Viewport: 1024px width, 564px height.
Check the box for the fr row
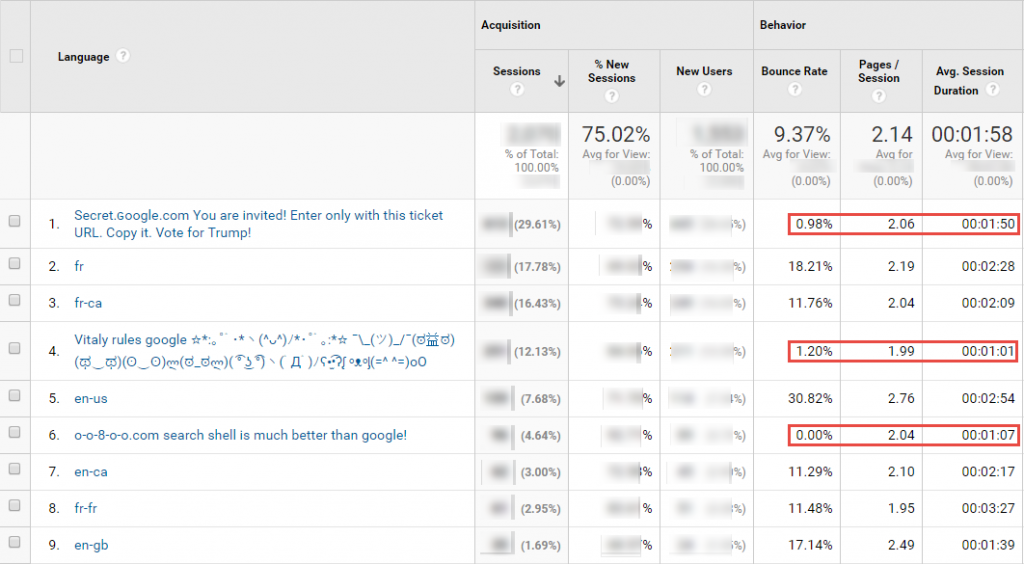pyautogui.click(x=15, y=267)
